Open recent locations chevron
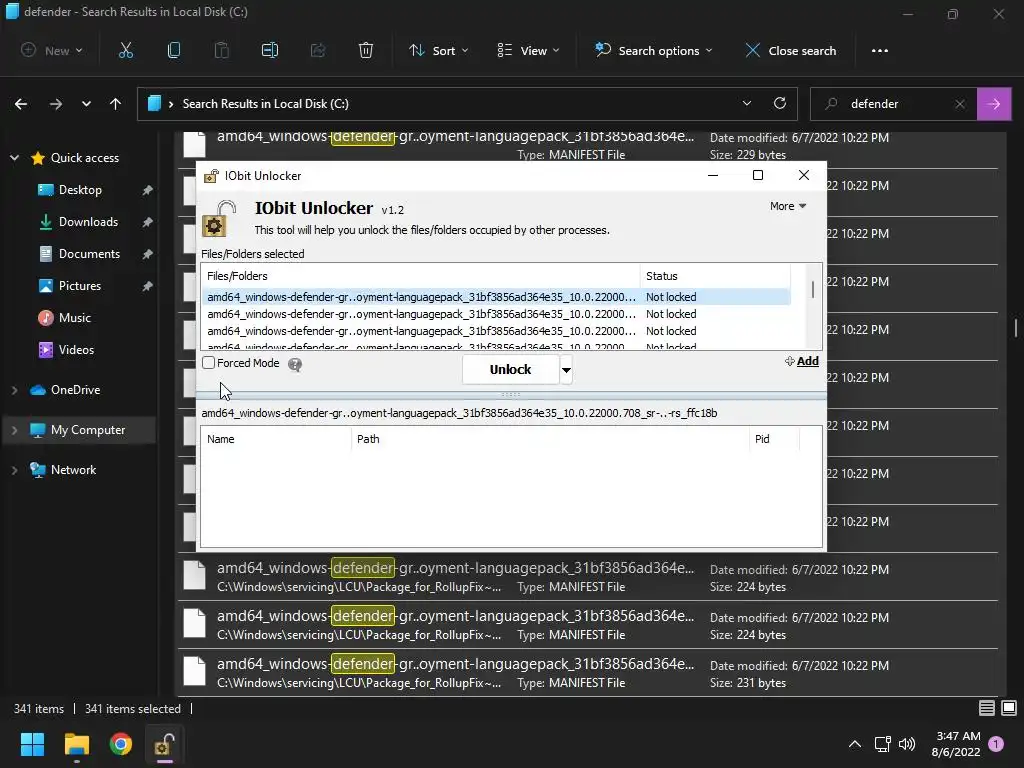 click(x=86, y=104)
